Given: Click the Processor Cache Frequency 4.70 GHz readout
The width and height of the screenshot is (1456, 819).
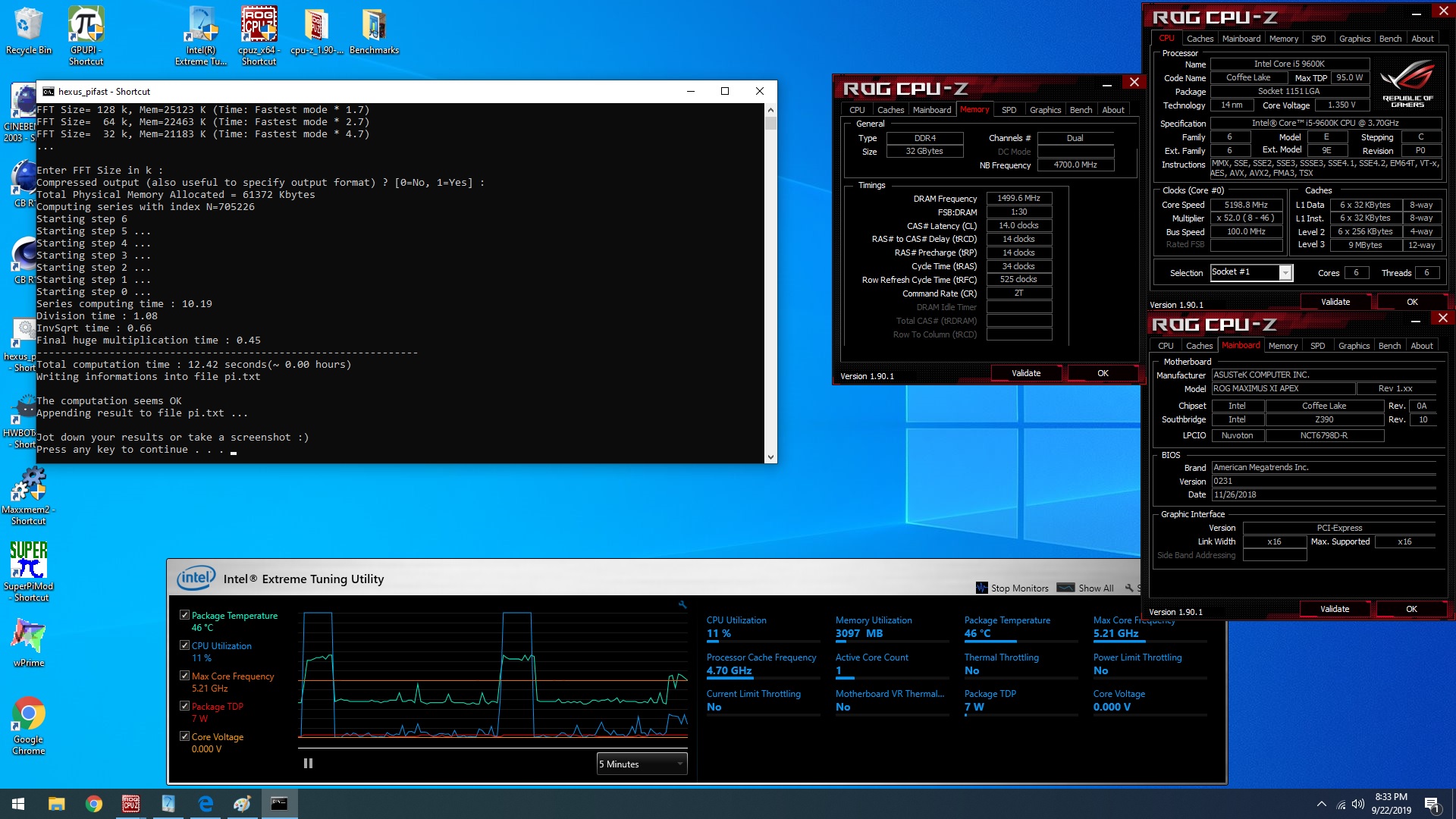Looking at the screenshot, I should tap(729, 670).
